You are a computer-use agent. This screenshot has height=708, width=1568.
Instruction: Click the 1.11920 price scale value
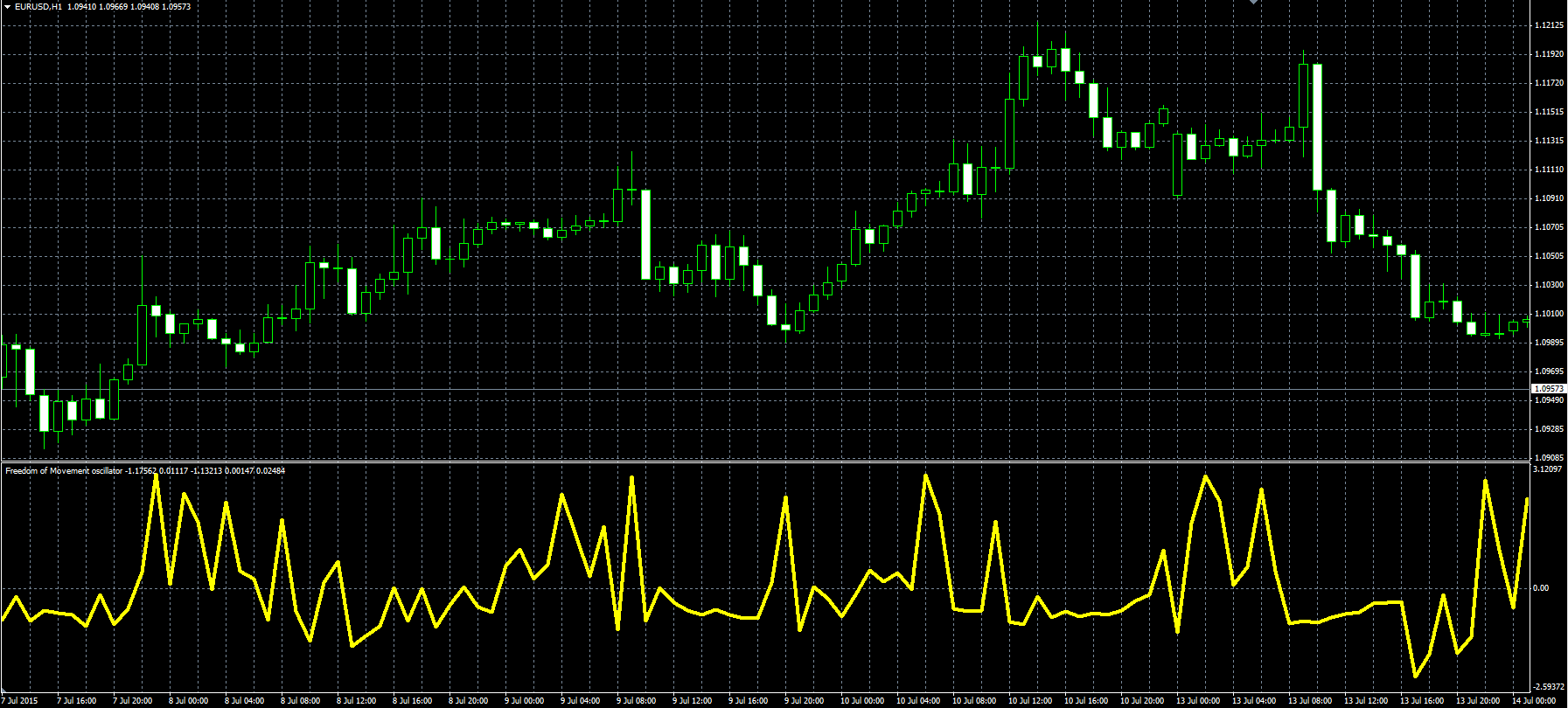click(1549, 54)
